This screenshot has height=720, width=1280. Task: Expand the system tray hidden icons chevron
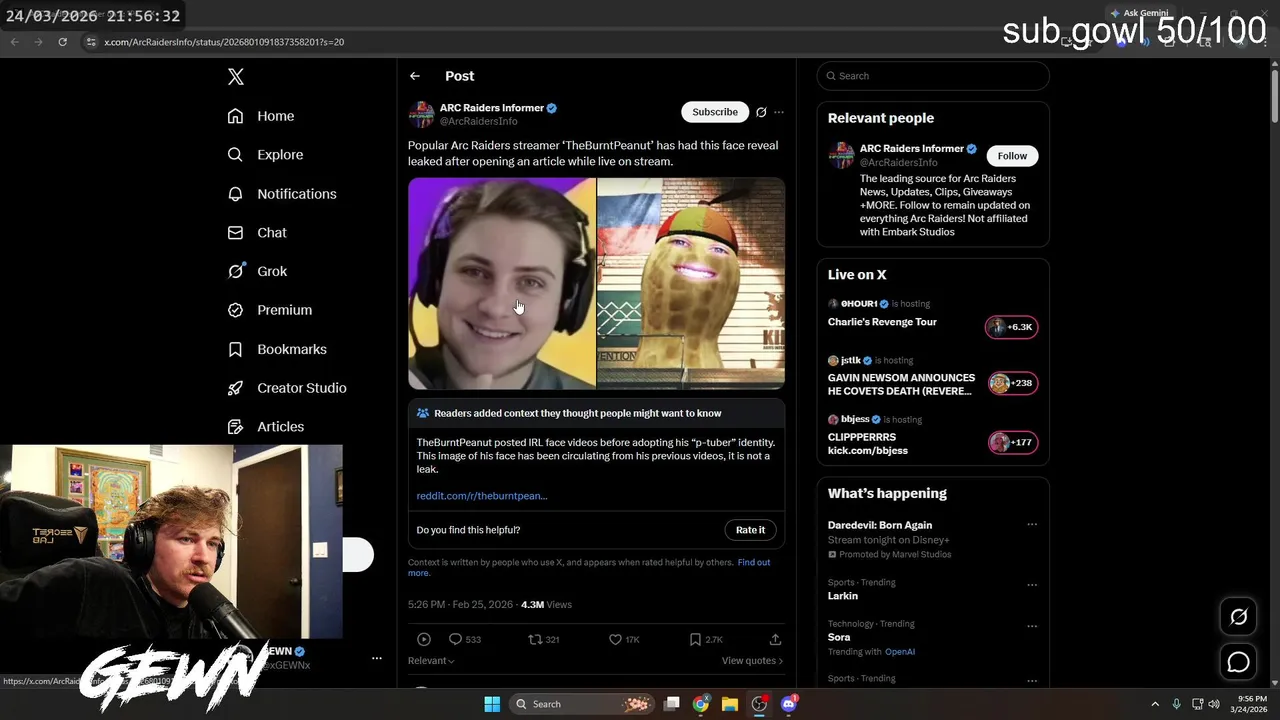coord(1154,704)
